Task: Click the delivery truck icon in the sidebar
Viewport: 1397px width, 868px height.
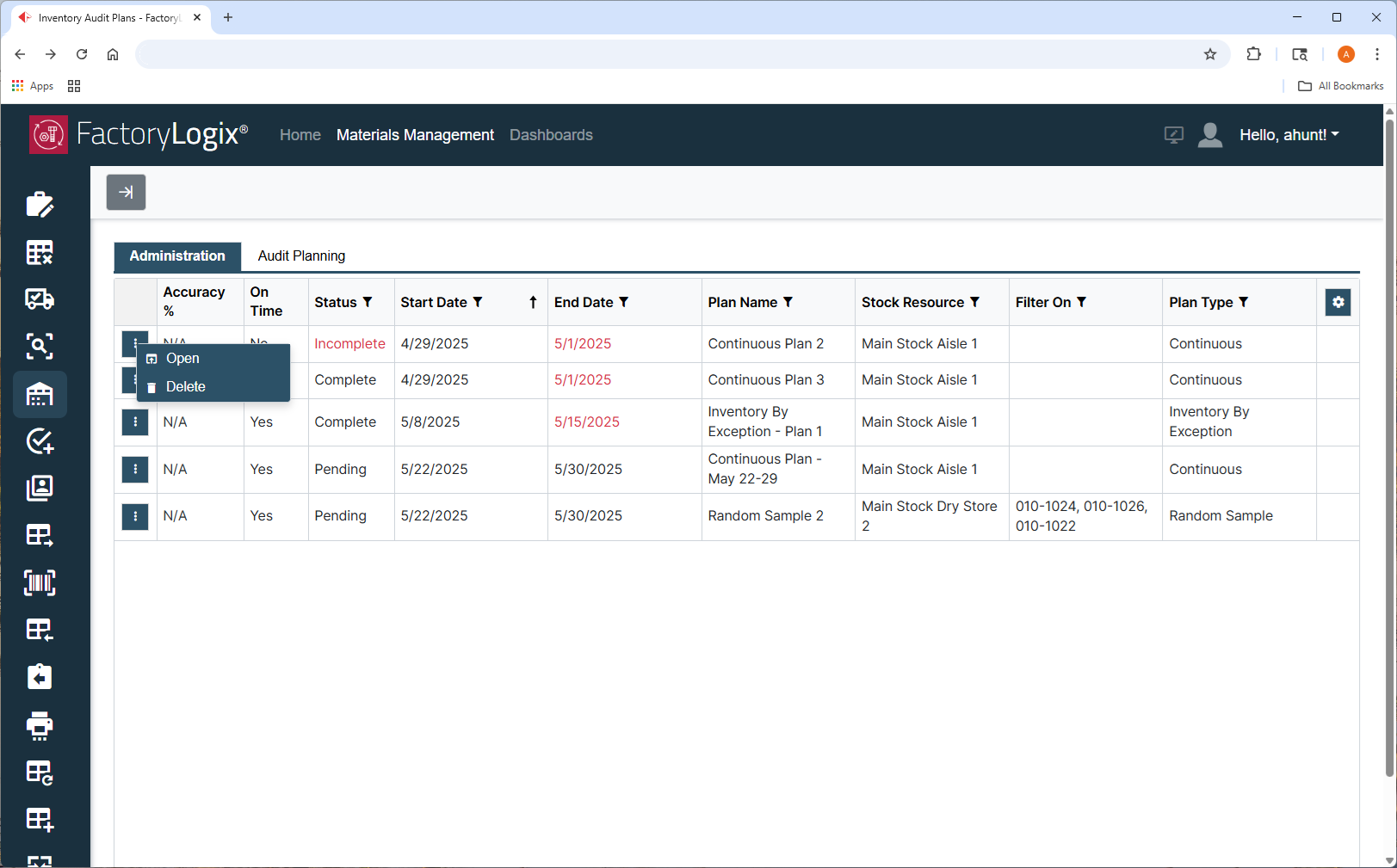Action: click(x=39, y=299)
